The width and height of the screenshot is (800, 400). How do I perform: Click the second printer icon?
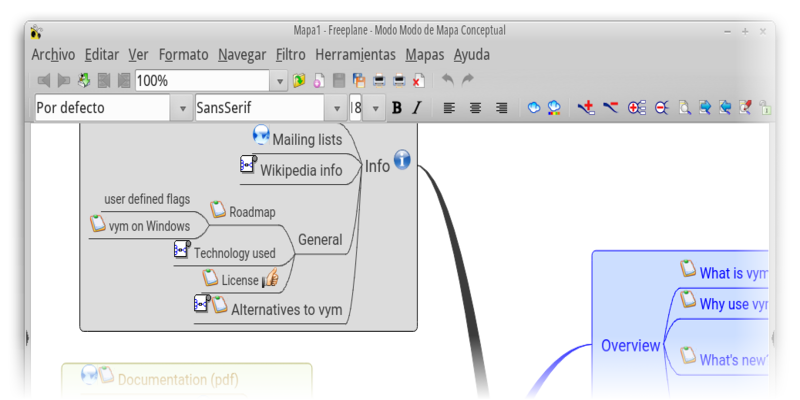[399, 81]
